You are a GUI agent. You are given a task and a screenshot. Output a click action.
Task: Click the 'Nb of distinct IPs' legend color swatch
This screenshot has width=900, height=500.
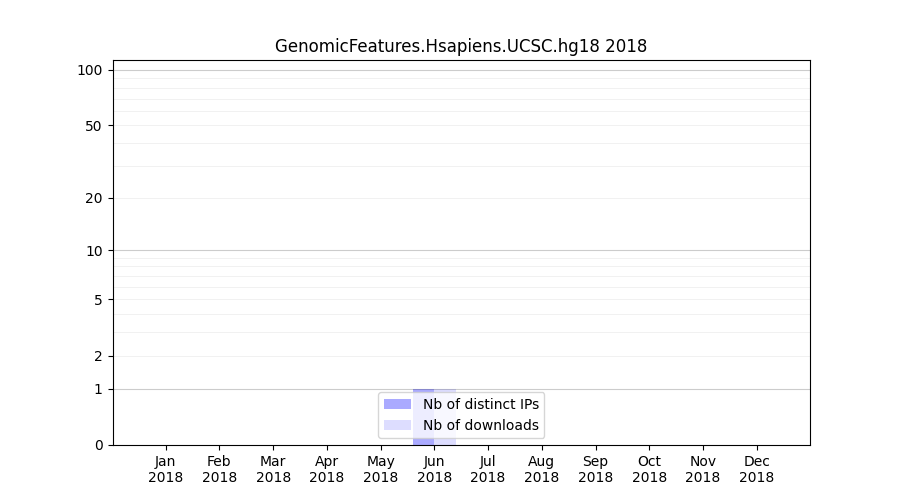tap(397, 404)
